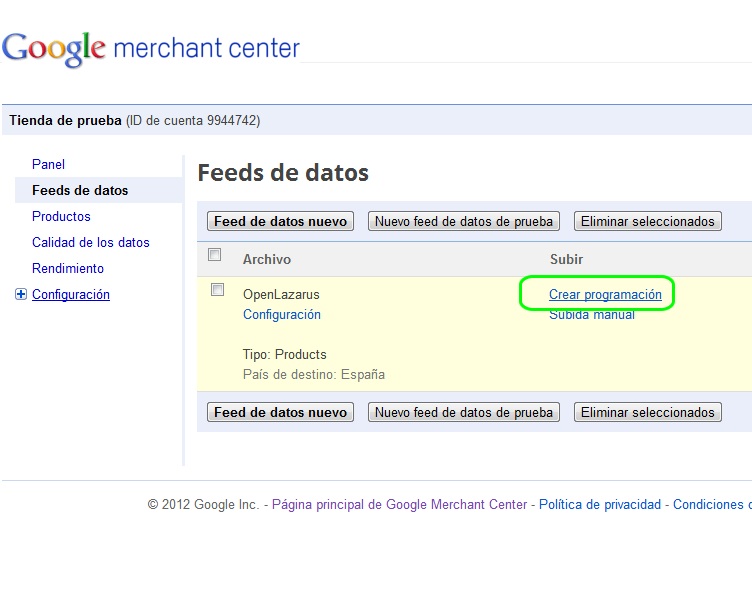752x616 pixels.
Task: Click the OpenLazarus feed name
Action: pyautogui.click(x=281, y=295)
